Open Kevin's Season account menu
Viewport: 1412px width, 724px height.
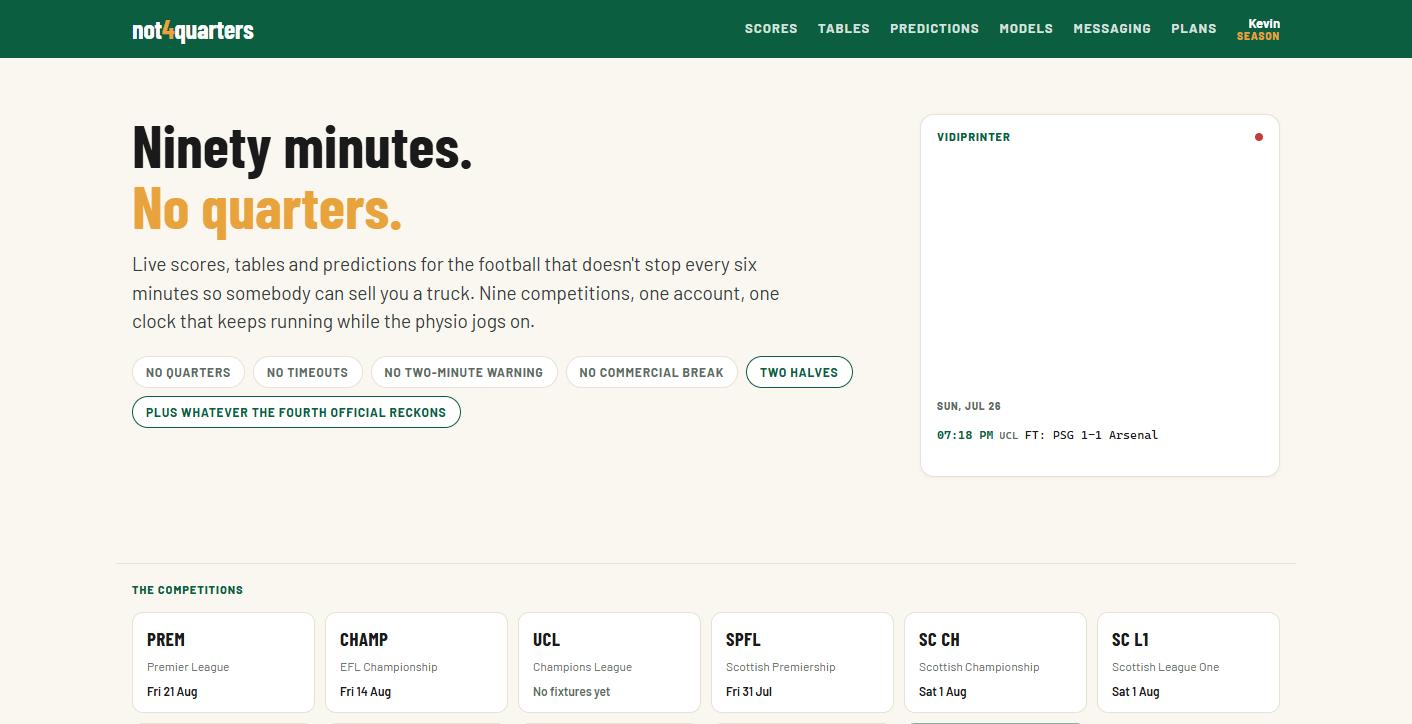pyautogui.click(x=1258, y=29)
